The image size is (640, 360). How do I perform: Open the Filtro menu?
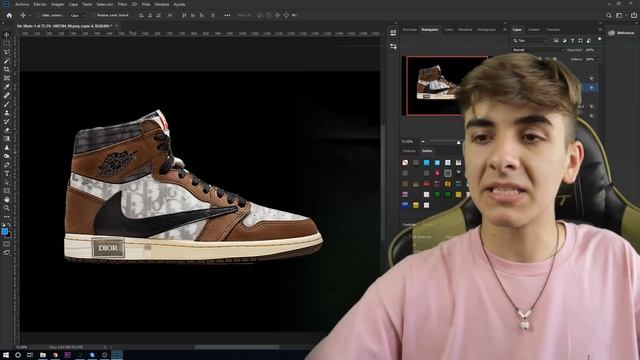coord(122,4)
